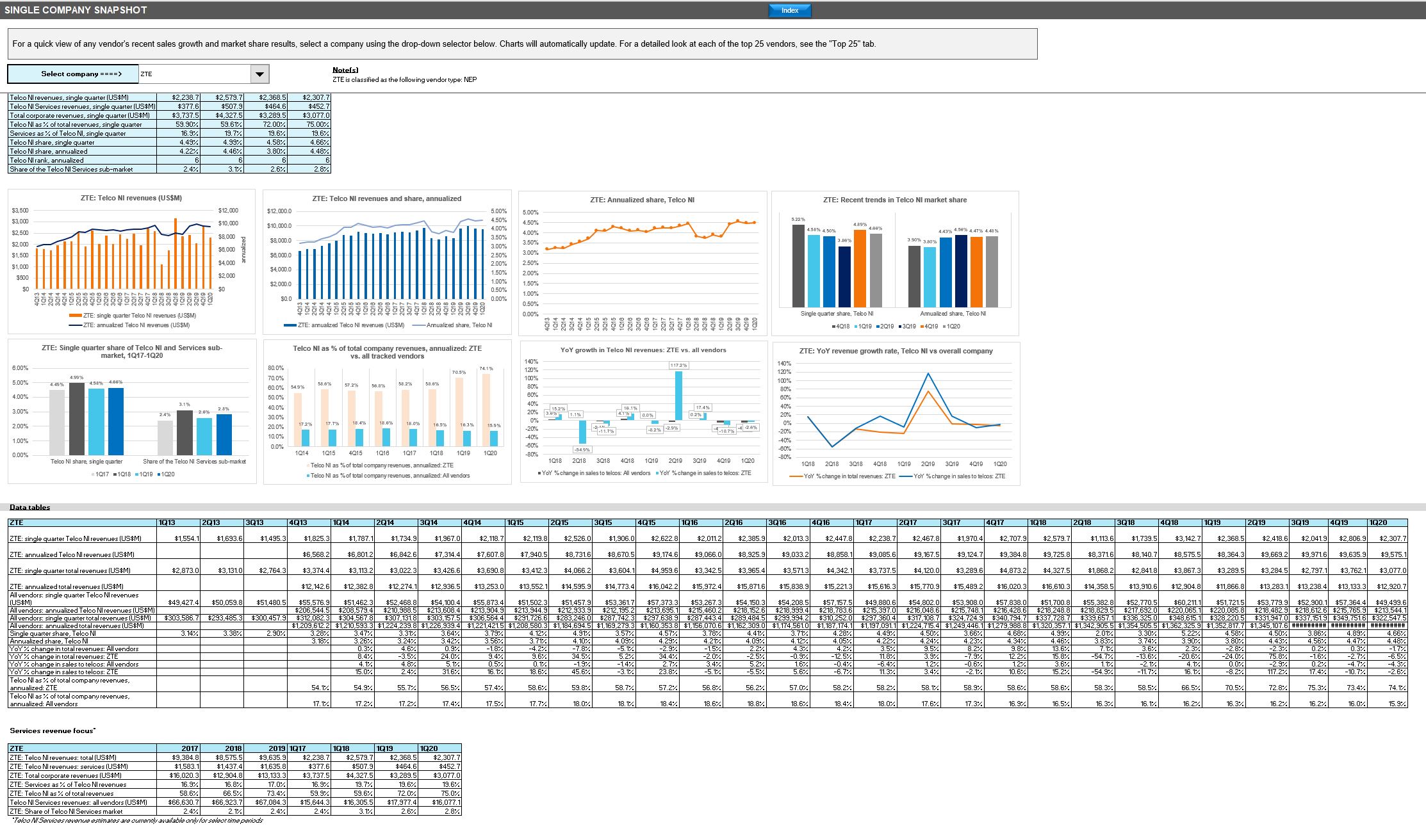The width and height of the screenshot is (1426, 840).
Task: Click the '$303,586.7' total revenues cell
Action: tap(178, 618)
